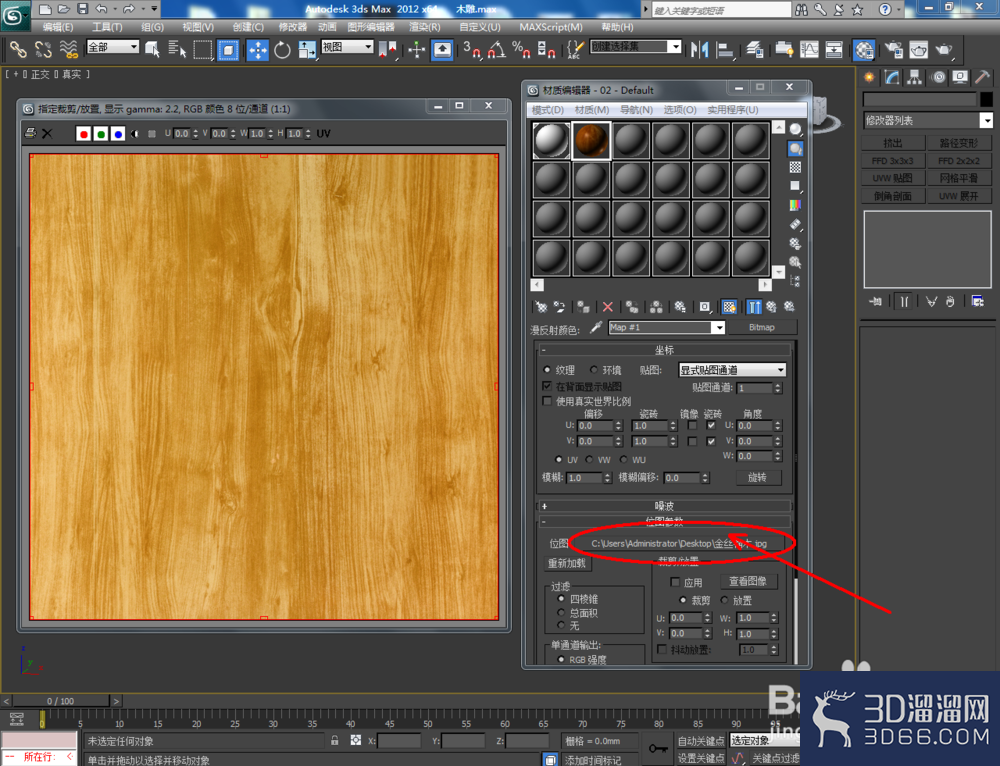Open the 渲染(R) menu
This screenshot has width=1000, height=766.
[x=425, y=27]
